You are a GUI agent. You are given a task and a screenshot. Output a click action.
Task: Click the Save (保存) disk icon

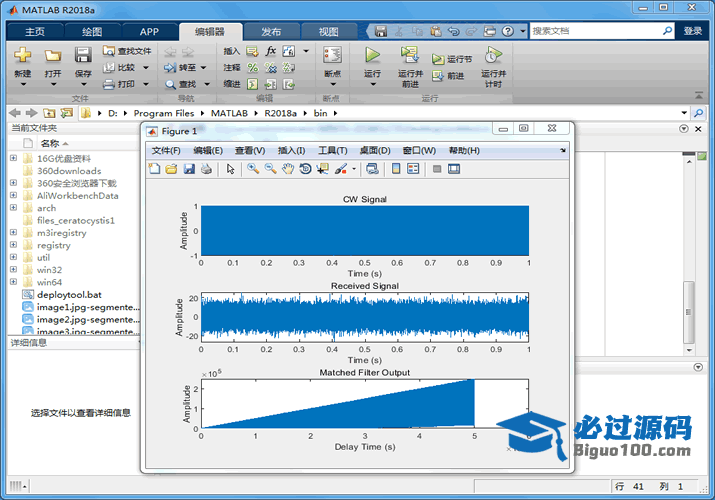coord(83,55)
